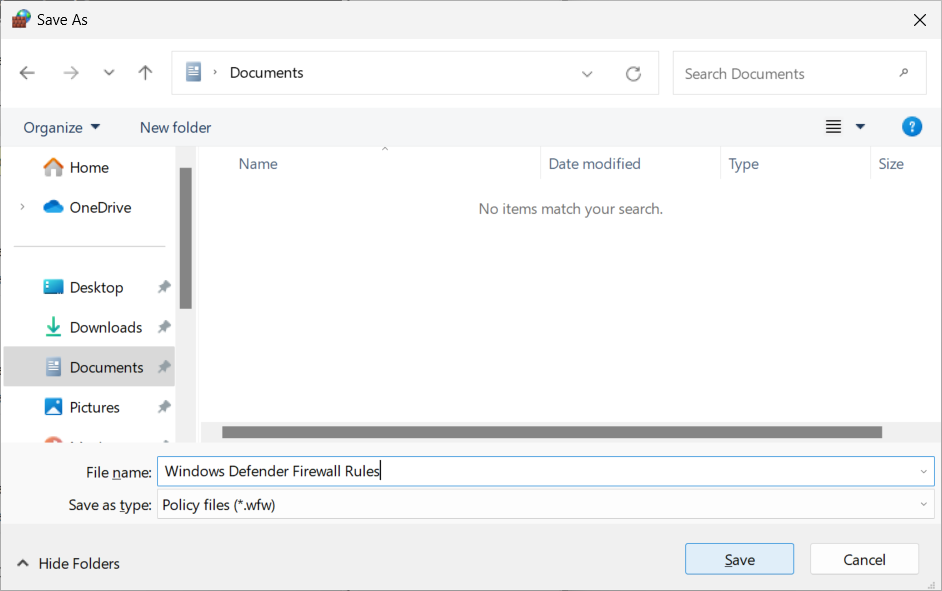Go back using the left arrow

tap(27, 73)
